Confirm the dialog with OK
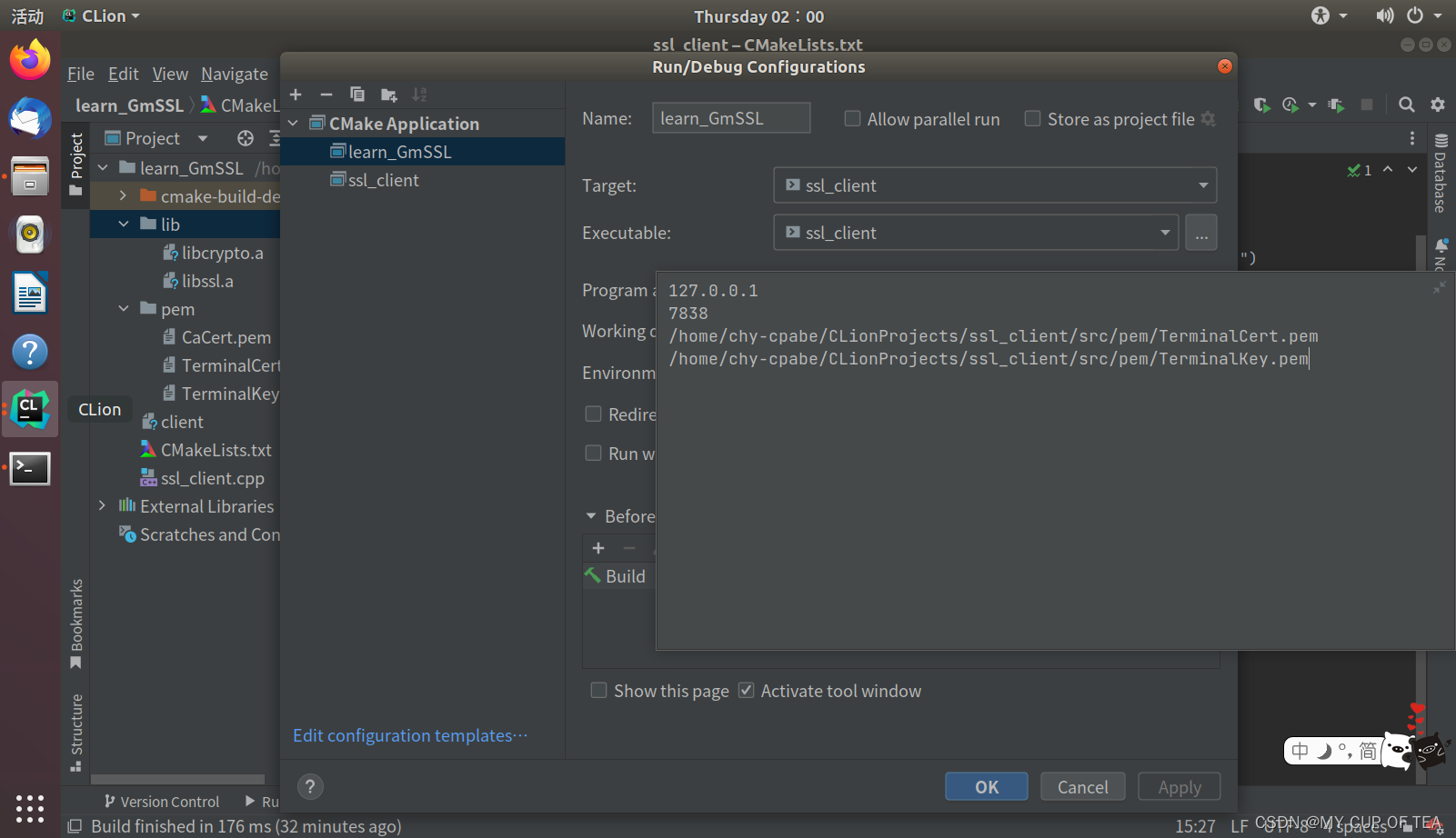Viewport: 1456px width, 838px height. click(x=987, y=786)
